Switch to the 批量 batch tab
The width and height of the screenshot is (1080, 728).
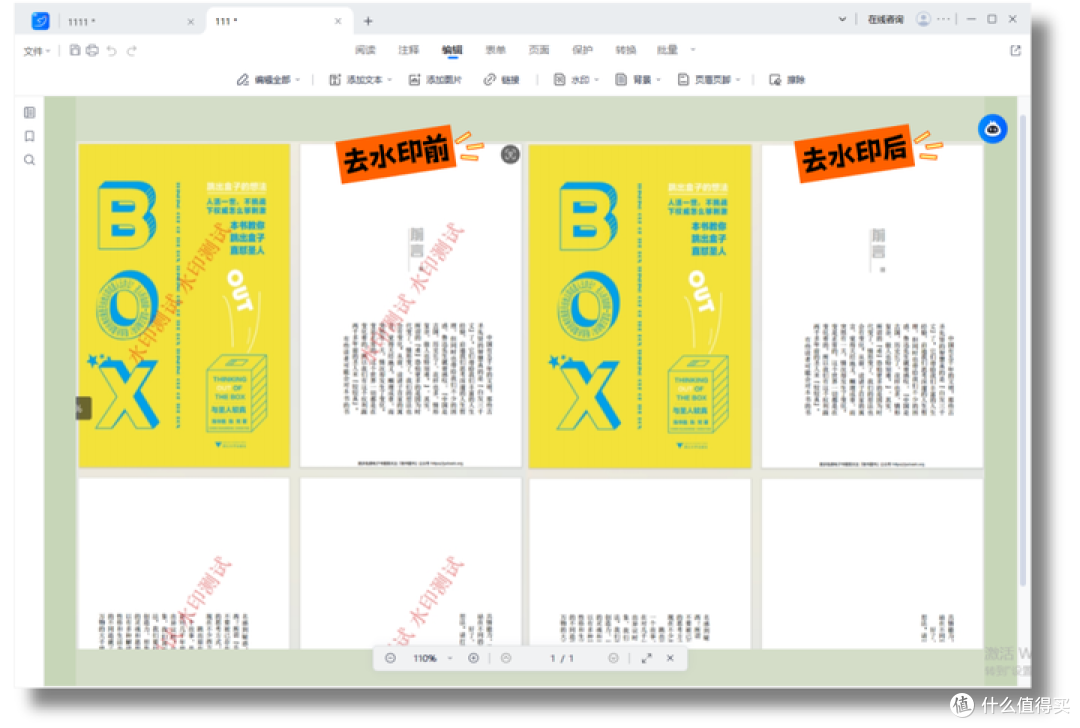(667, 50)
